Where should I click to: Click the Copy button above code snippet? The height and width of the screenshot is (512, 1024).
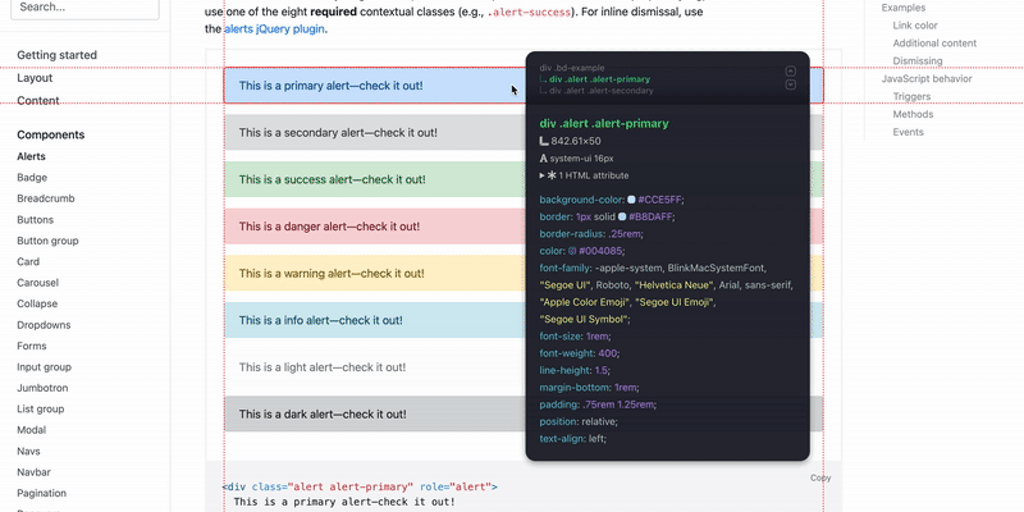click(820, 478)
